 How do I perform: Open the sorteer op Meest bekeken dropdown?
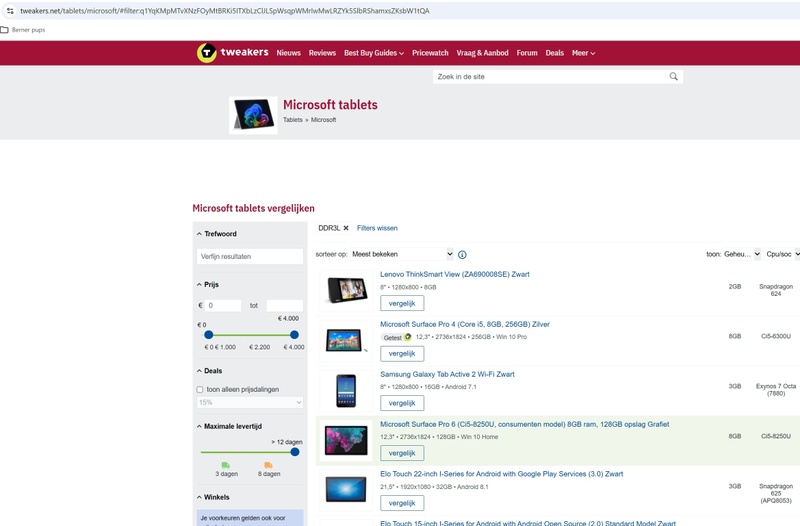pos(402,254)
